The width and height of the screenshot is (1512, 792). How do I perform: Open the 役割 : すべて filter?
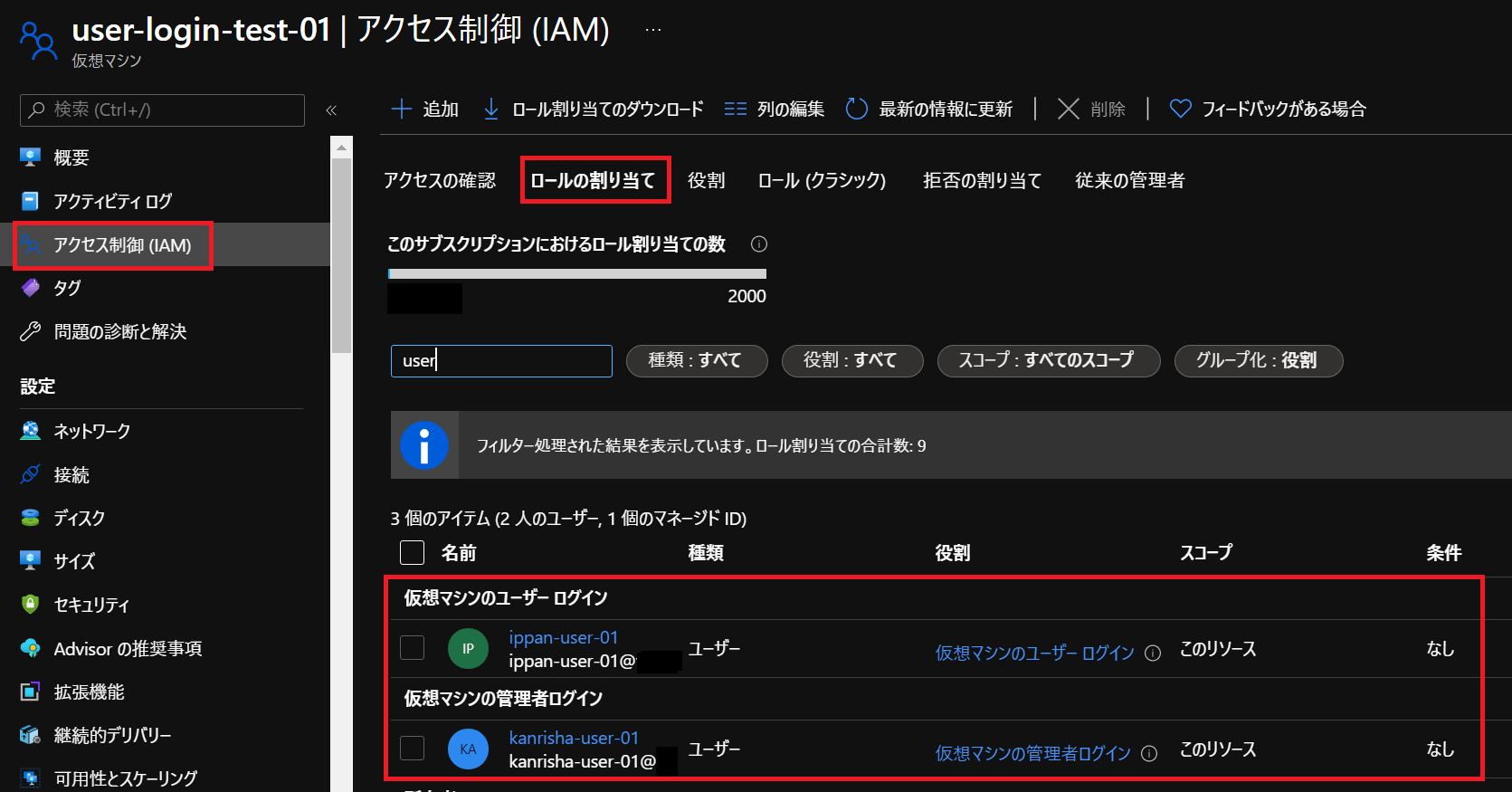tap(851, 360)
